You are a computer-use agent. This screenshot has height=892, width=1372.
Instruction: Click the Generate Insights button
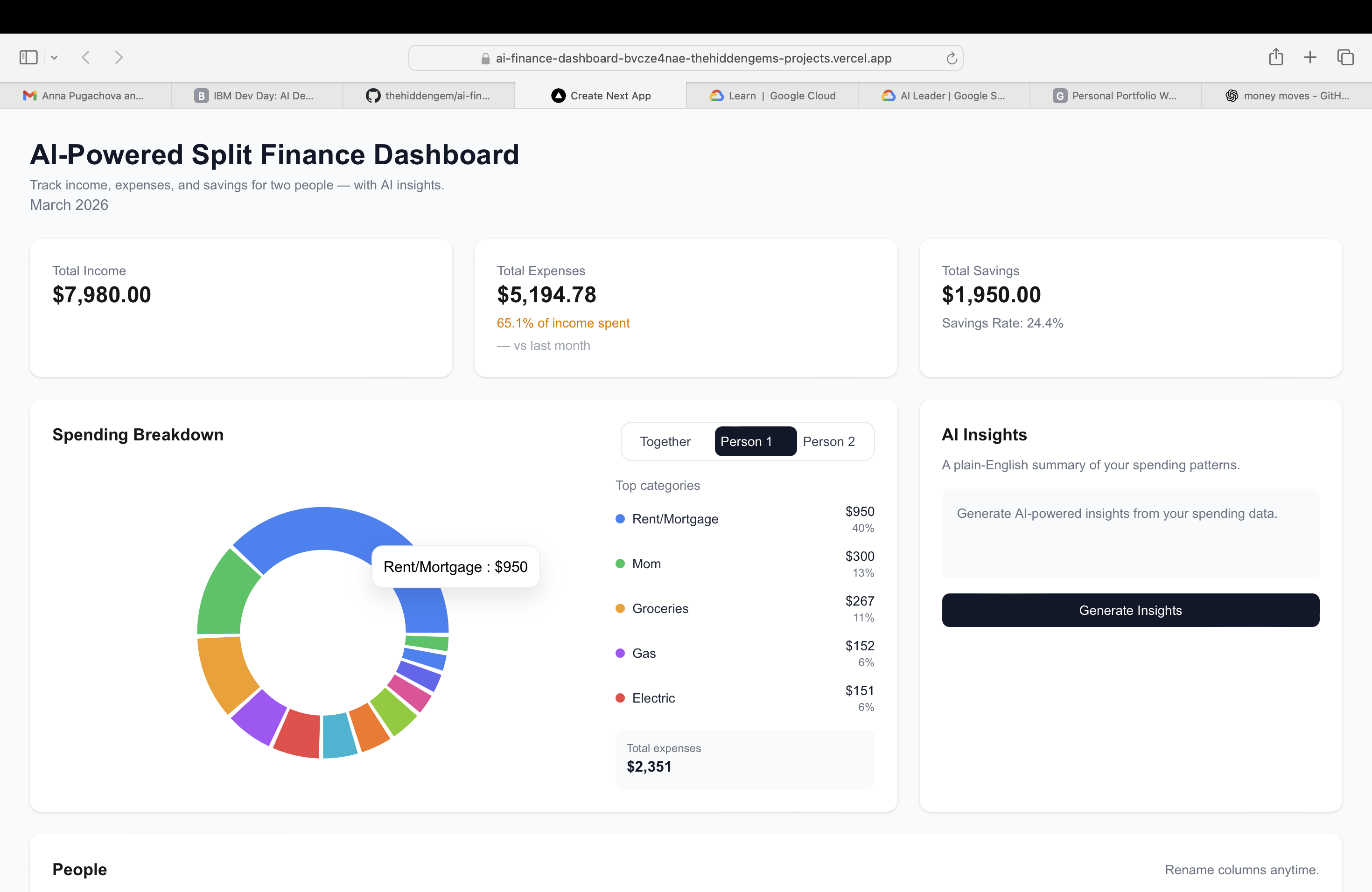click(1130, 610)
